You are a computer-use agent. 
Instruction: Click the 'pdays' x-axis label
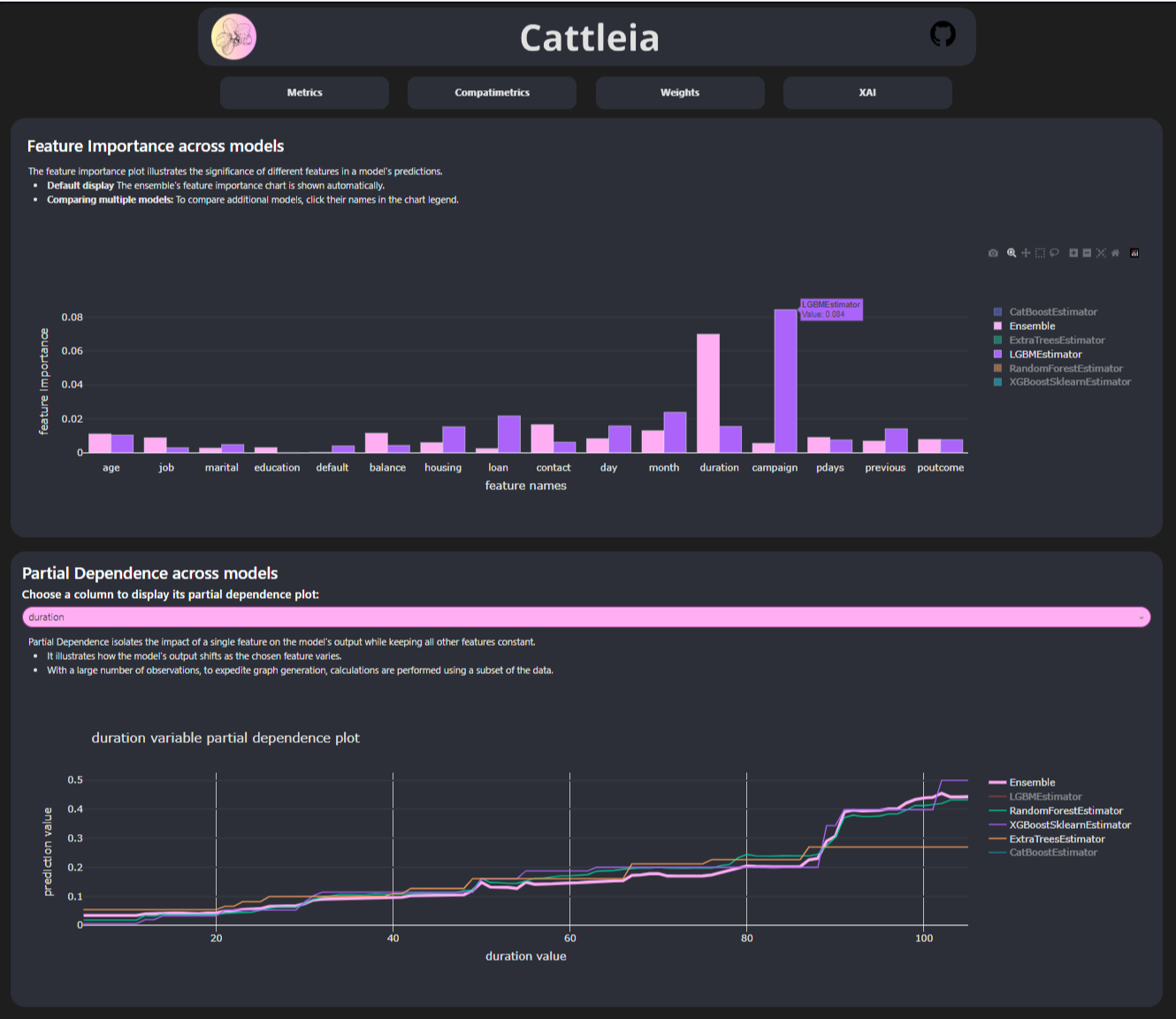point(829,467)
